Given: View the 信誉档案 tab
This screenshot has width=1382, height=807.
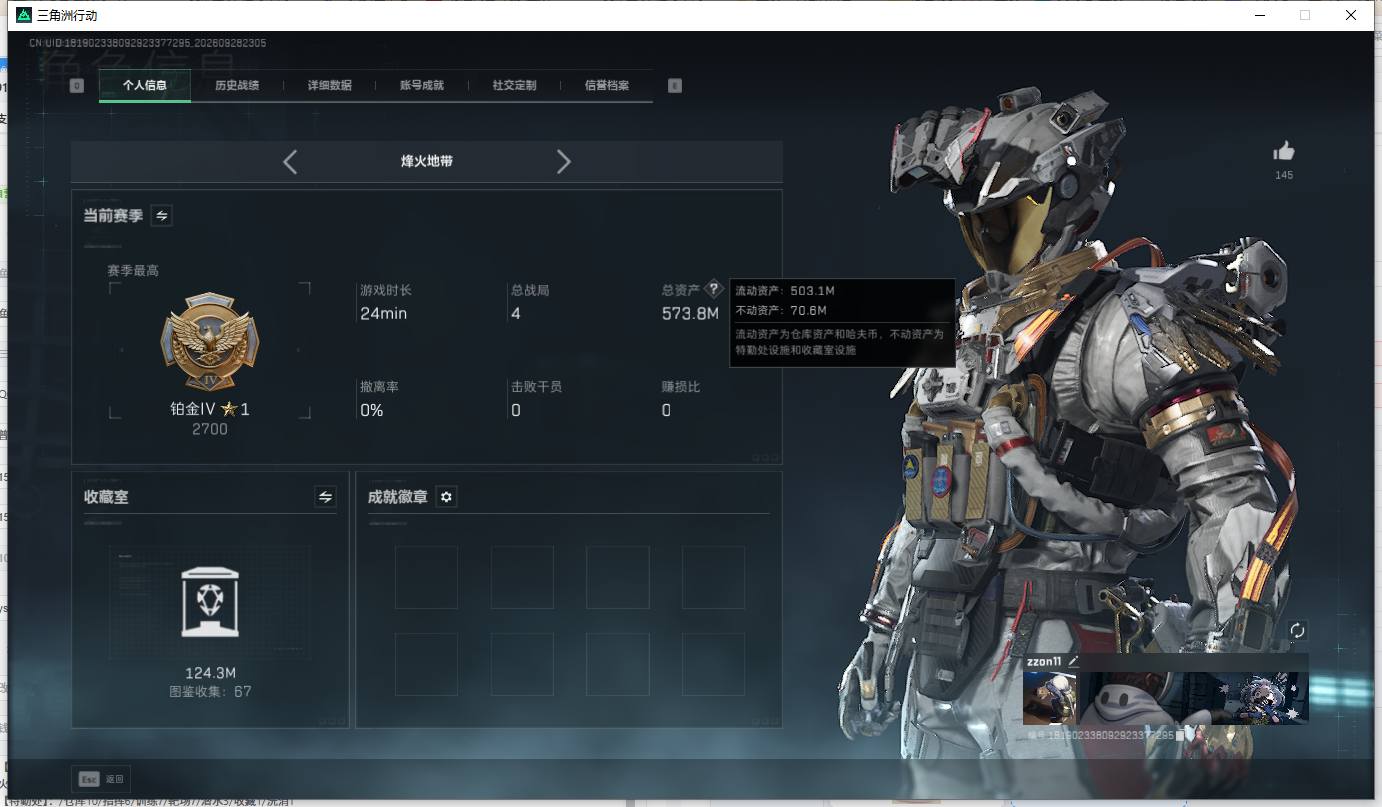Looking at the screenshot, I should click(x=607, y=85).
